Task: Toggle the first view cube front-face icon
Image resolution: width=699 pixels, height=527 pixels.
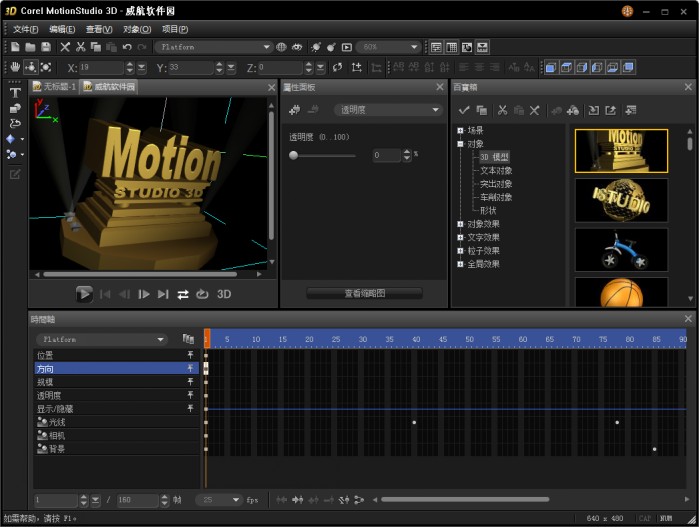Action: (x=551, y=67)
